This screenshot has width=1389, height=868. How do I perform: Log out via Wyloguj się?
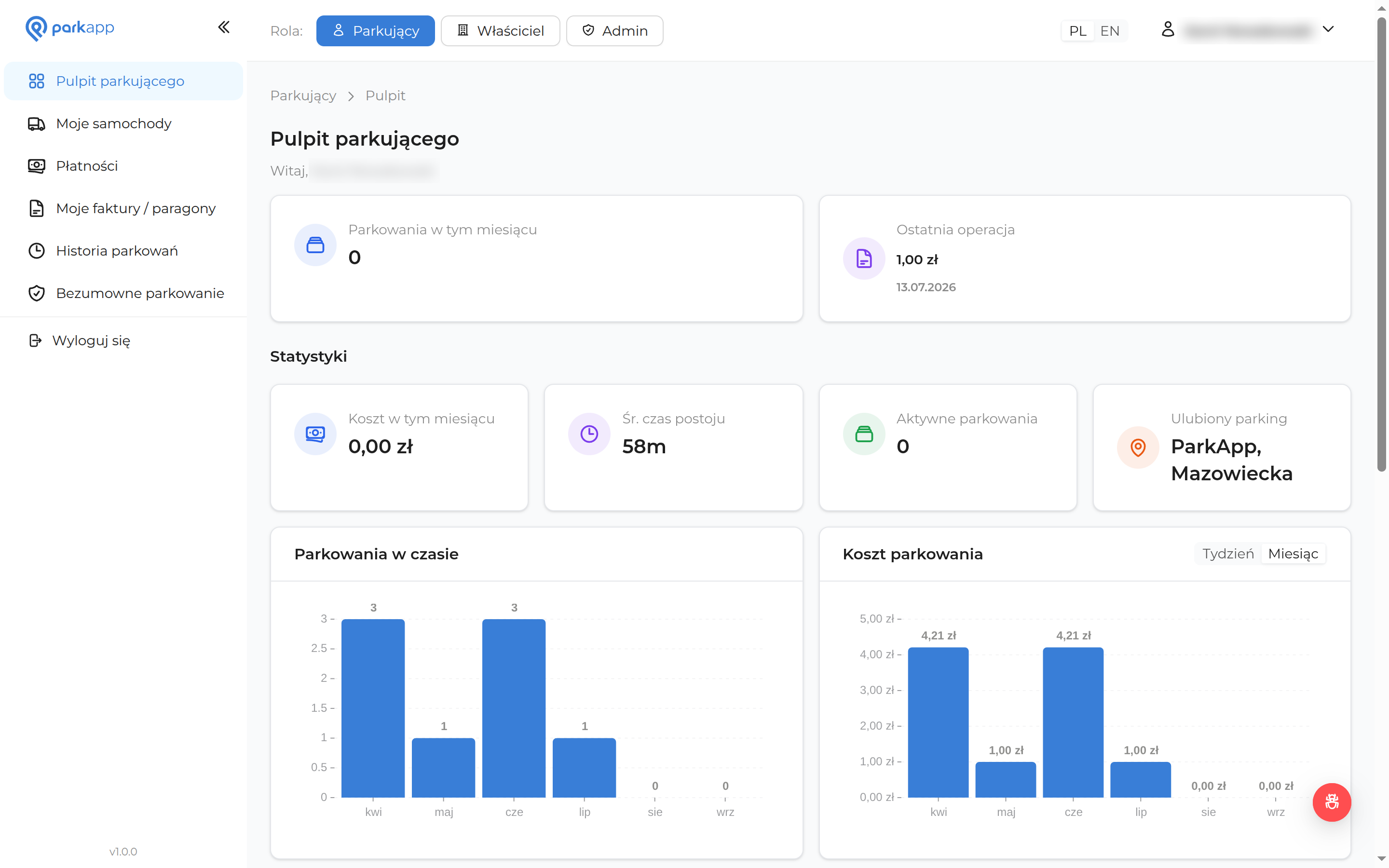click(x=123, y=340)
